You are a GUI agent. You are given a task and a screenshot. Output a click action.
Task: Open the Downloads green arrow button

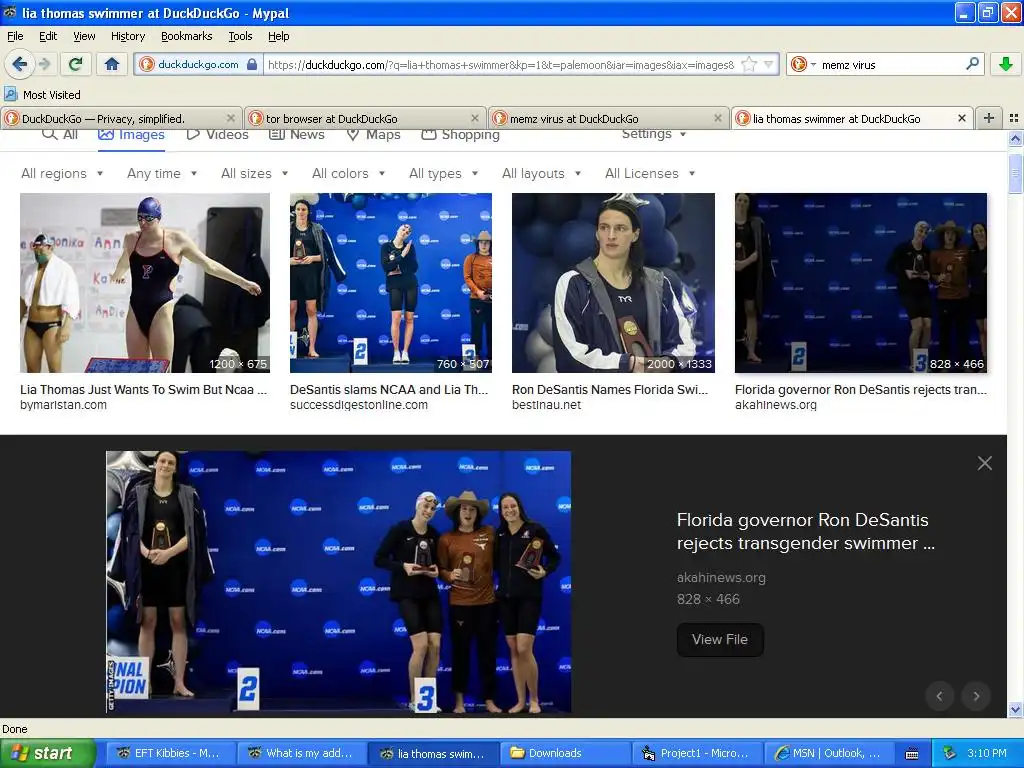(x=1006, y=64)
